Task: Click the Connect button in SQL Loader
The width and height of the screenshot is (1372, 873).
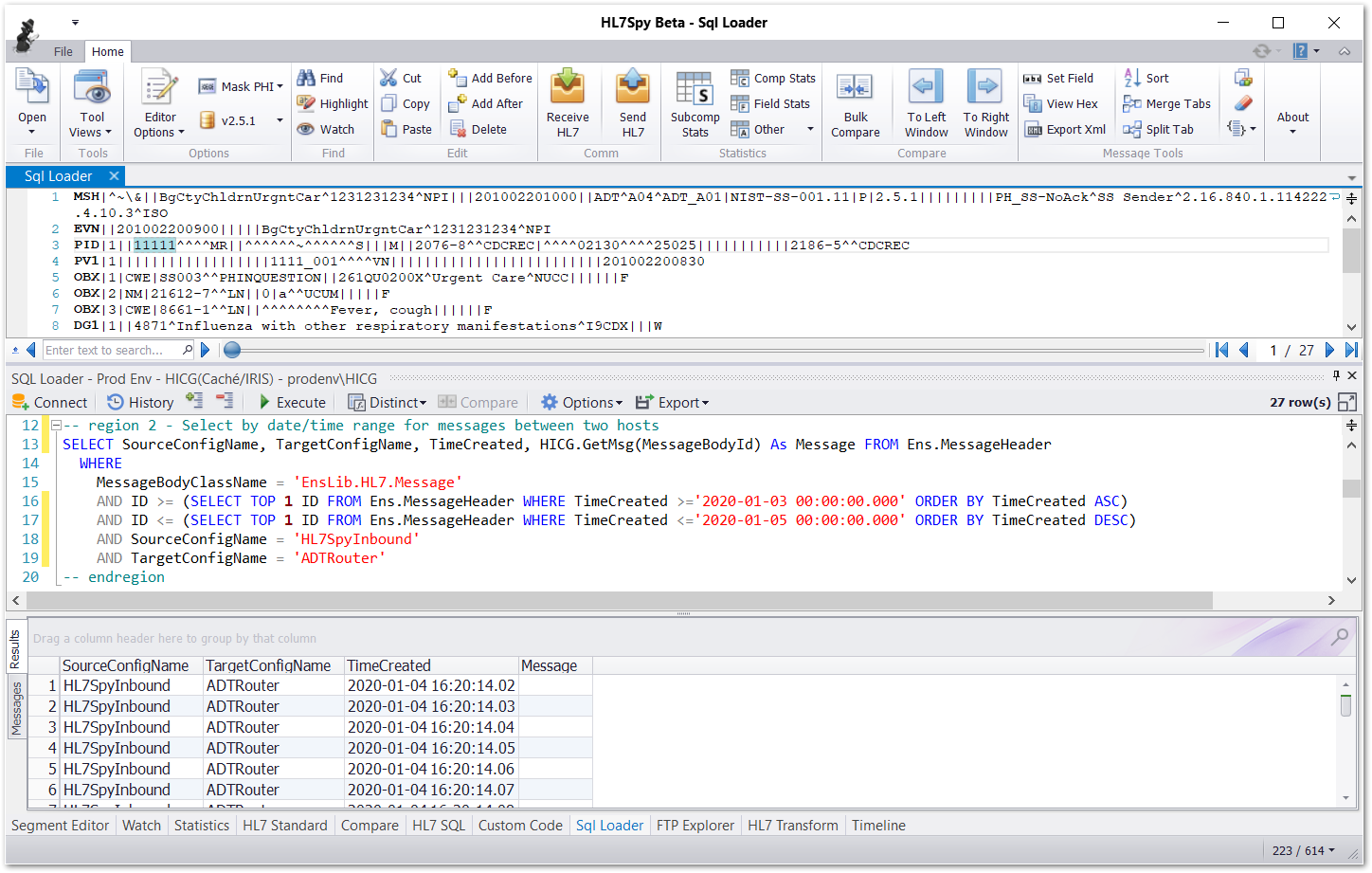Action: coord(49,402)
